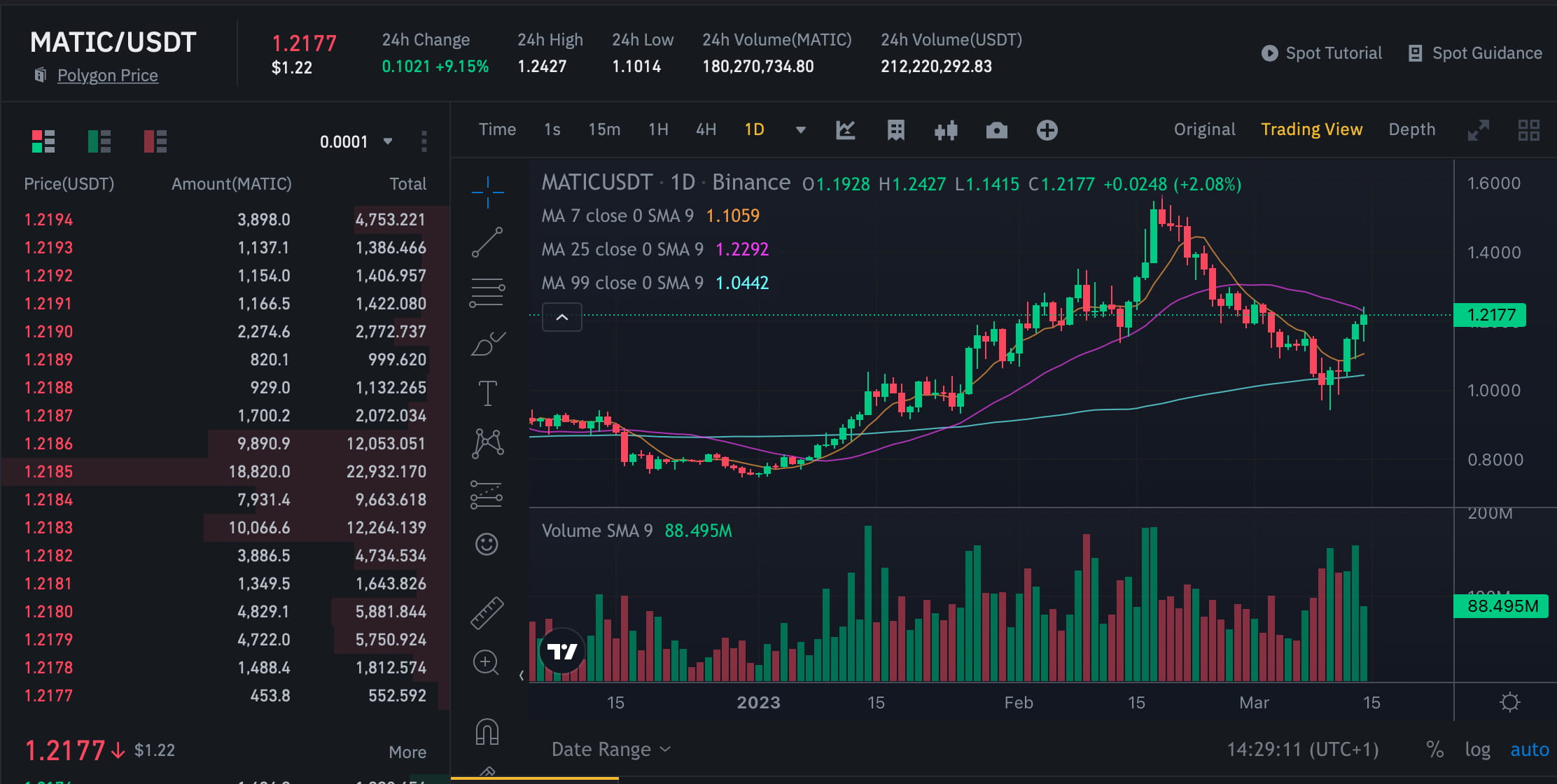
Task: Open the brush drawing tool
Action: pos(488,343)
